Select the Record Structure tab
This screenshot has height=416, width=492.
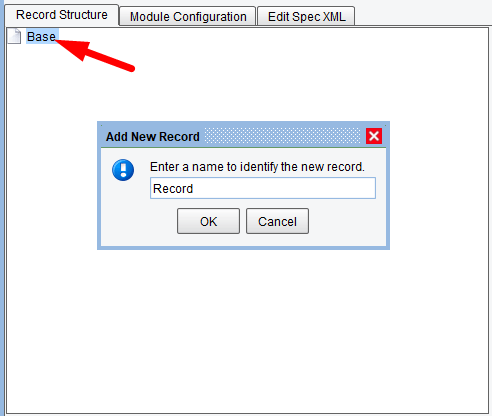coord(62,15)
